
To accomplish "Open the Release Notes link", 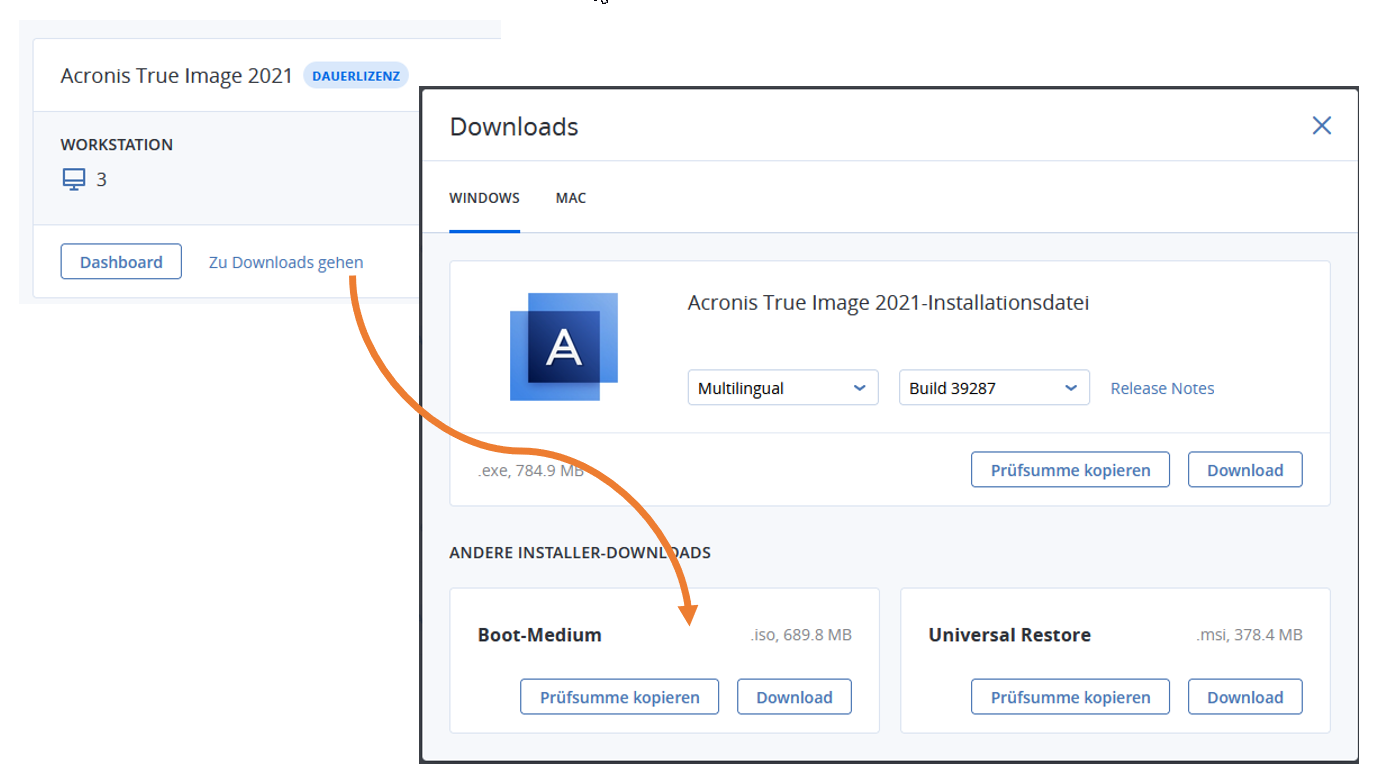I will [x=1162, y=388].
